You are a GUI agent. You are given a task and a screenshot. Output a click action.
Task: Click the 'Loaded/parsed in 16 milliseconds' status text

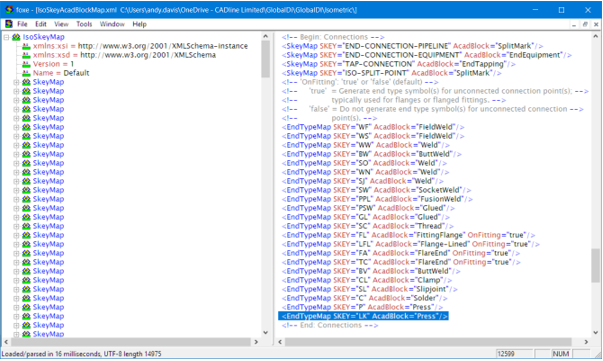(x=82, y=354)
